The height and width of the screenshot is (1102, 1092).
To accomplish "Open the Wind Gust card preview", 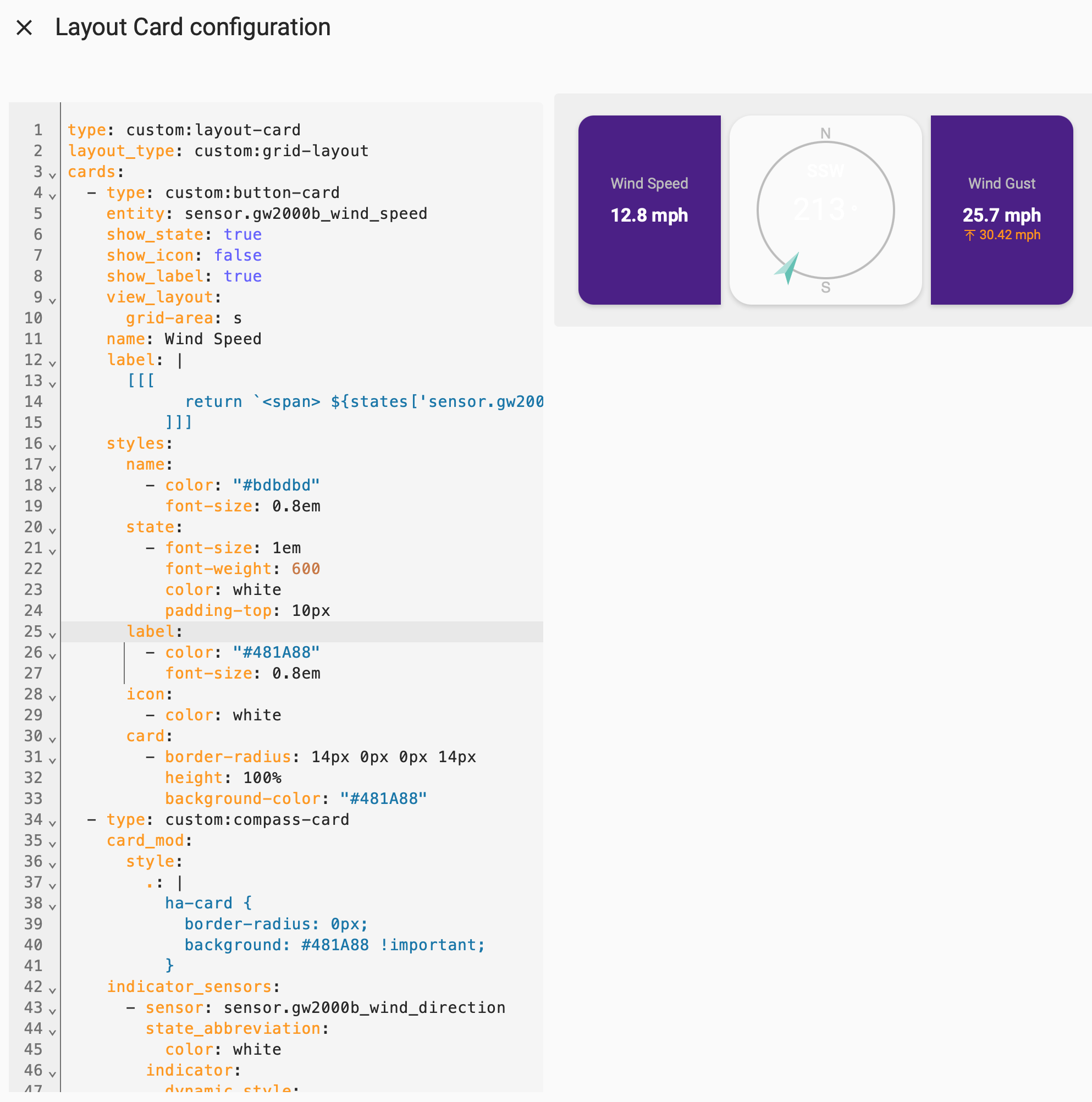I will point(1001,210).
